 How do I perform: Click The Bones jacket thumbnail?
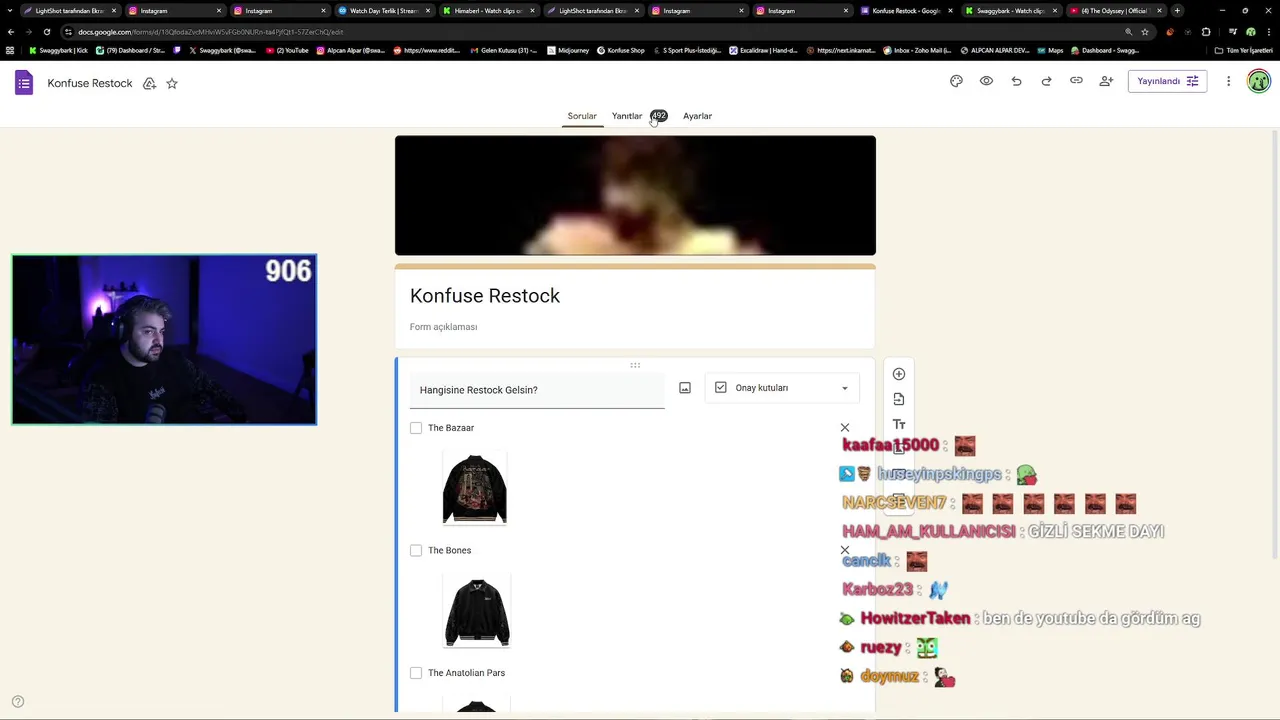477,612
